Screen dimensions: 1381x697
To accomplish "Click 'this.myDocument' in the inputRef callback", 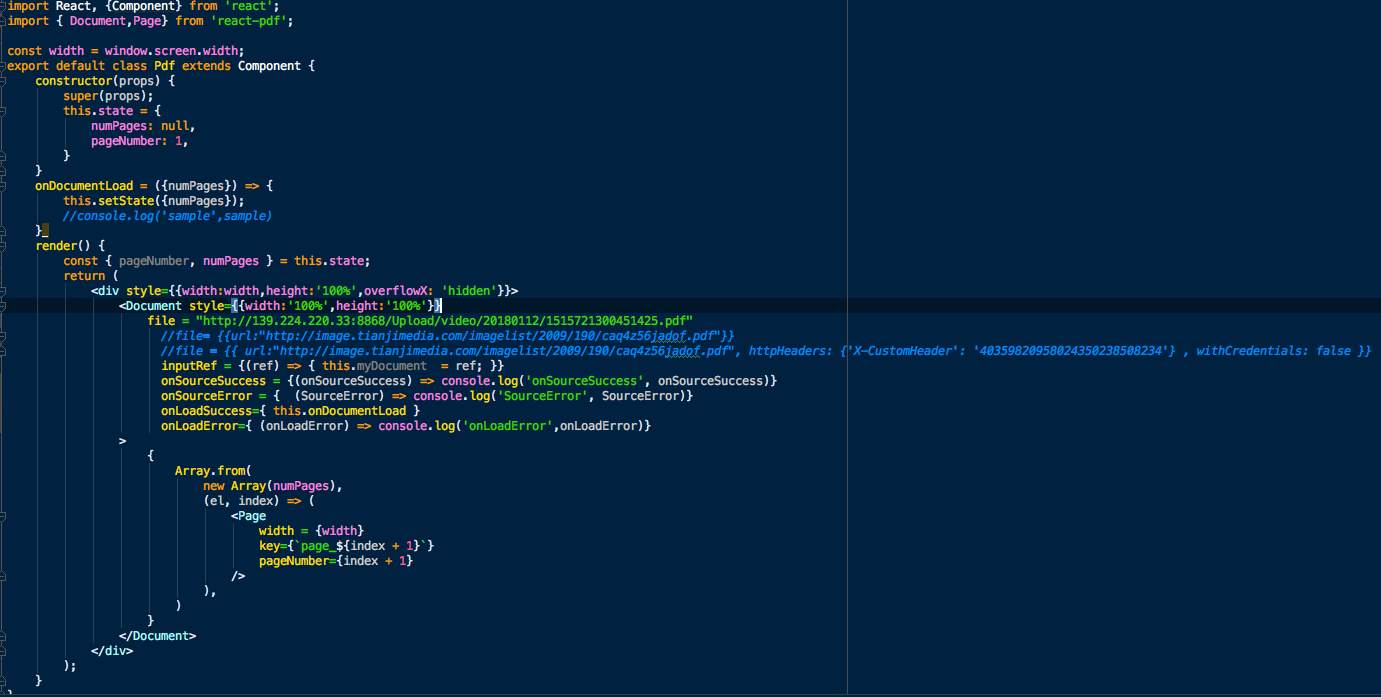I will (x=374, y=366).
